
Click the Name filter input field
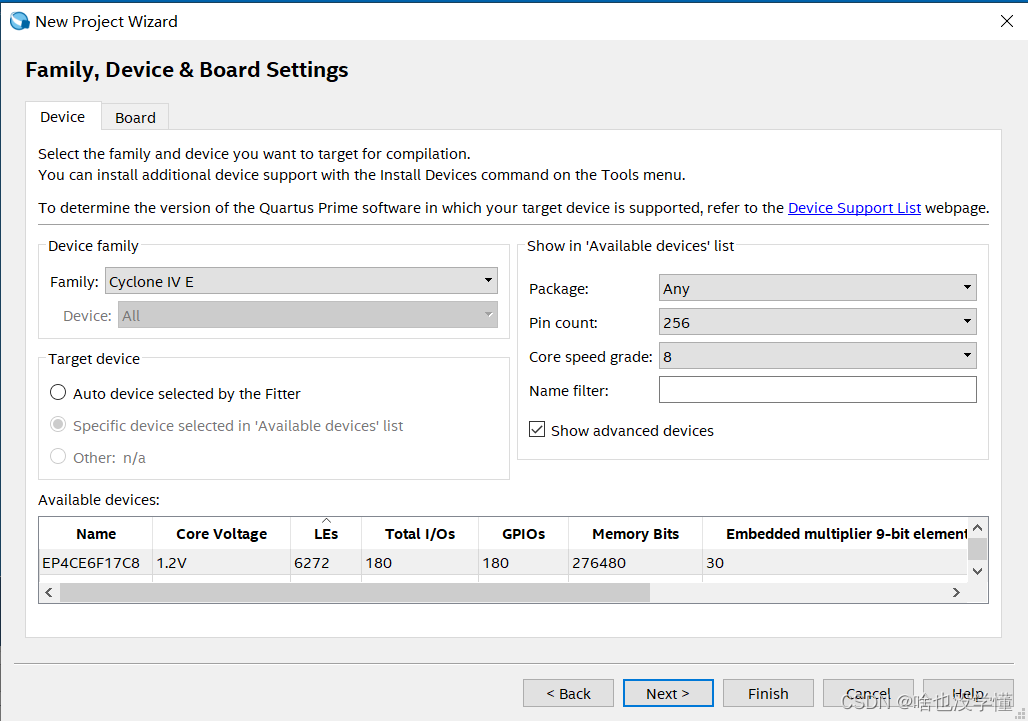coord(817,390)
